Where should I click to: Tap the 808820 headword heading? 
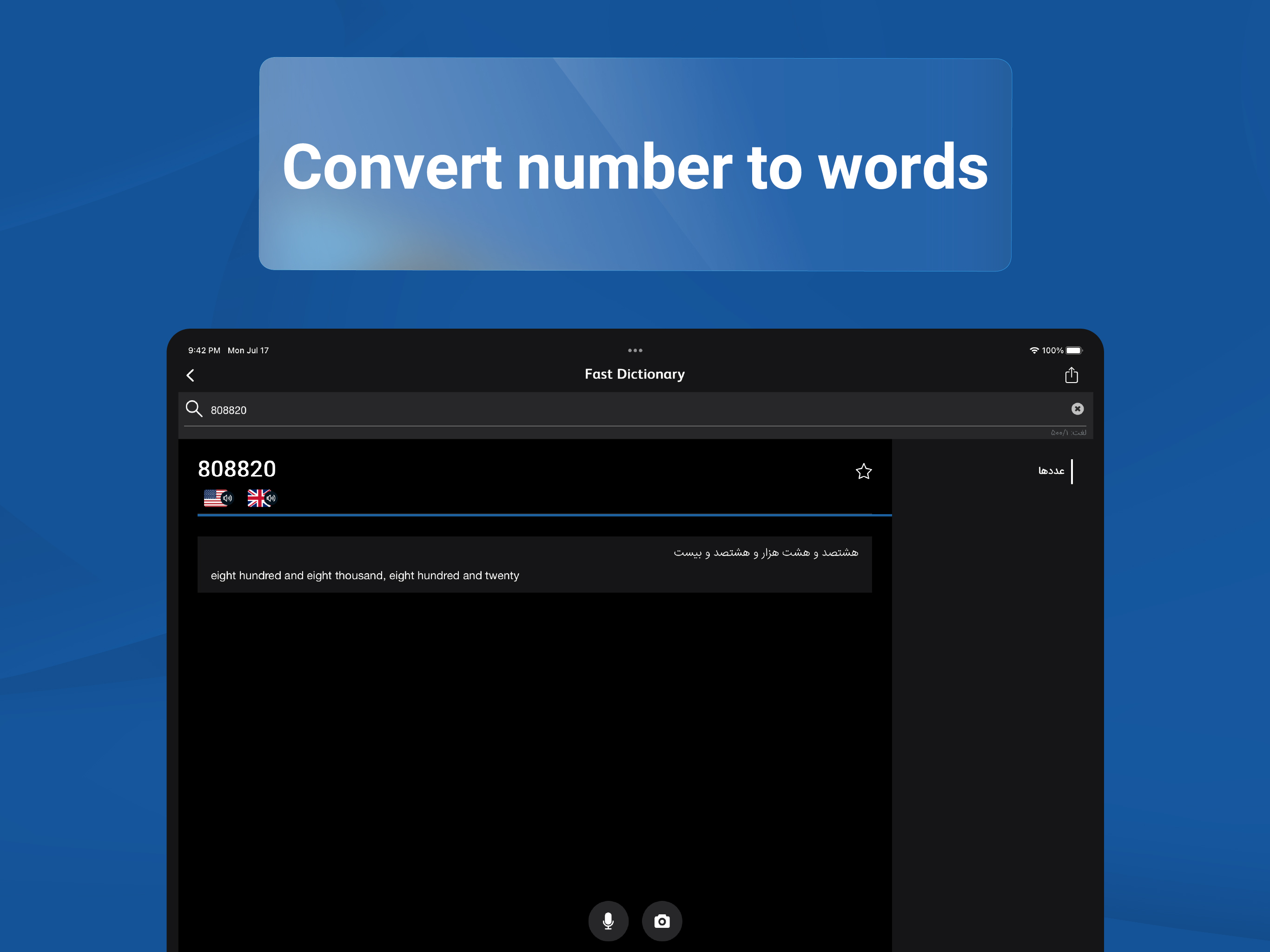(x=237, y=469)
